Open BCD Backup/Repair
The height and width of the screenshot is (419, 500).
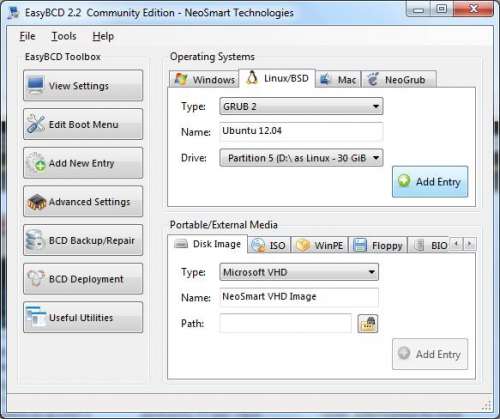[x=83, y=240]
